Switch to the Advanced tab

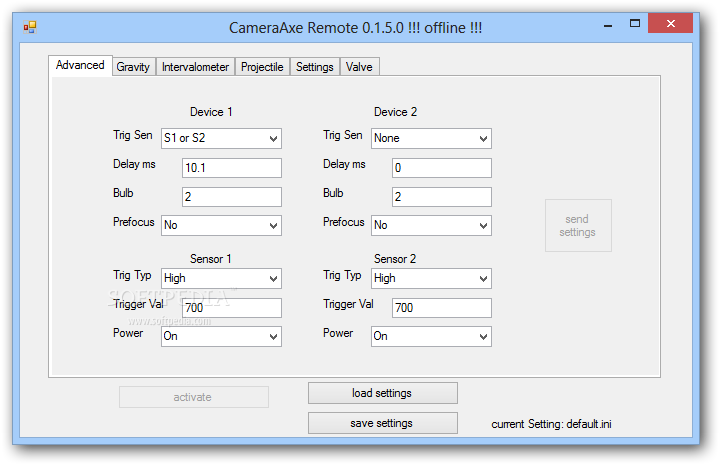(x=80, y=65)
